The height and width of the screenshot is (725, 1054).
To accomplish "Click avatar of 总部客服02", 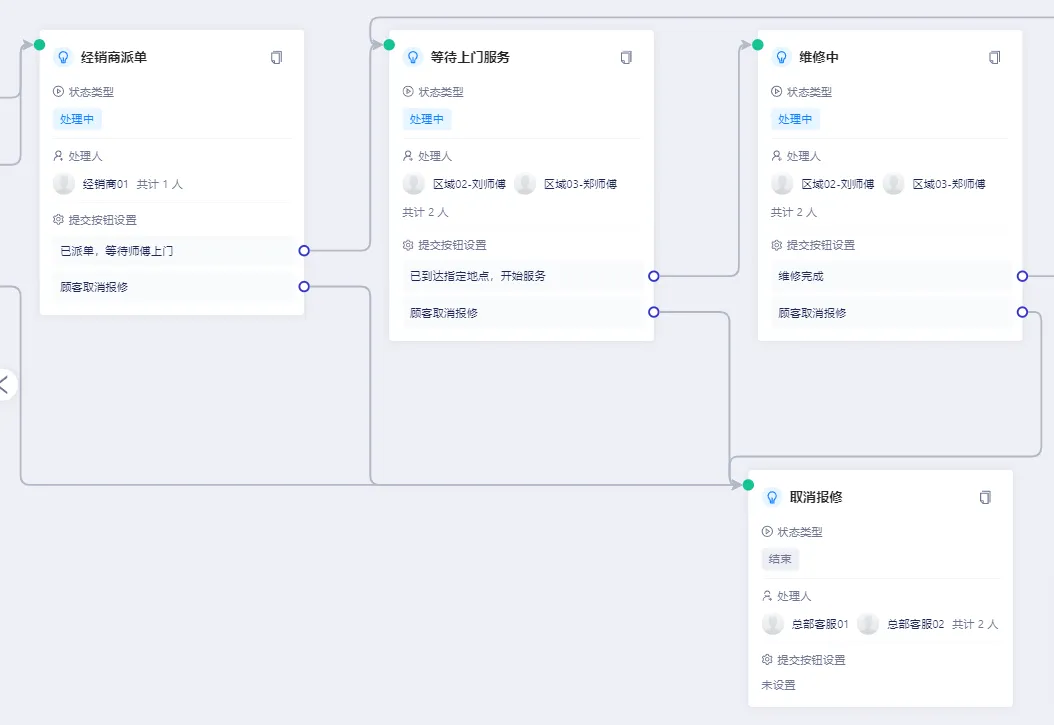I will (x=868, y=624).
